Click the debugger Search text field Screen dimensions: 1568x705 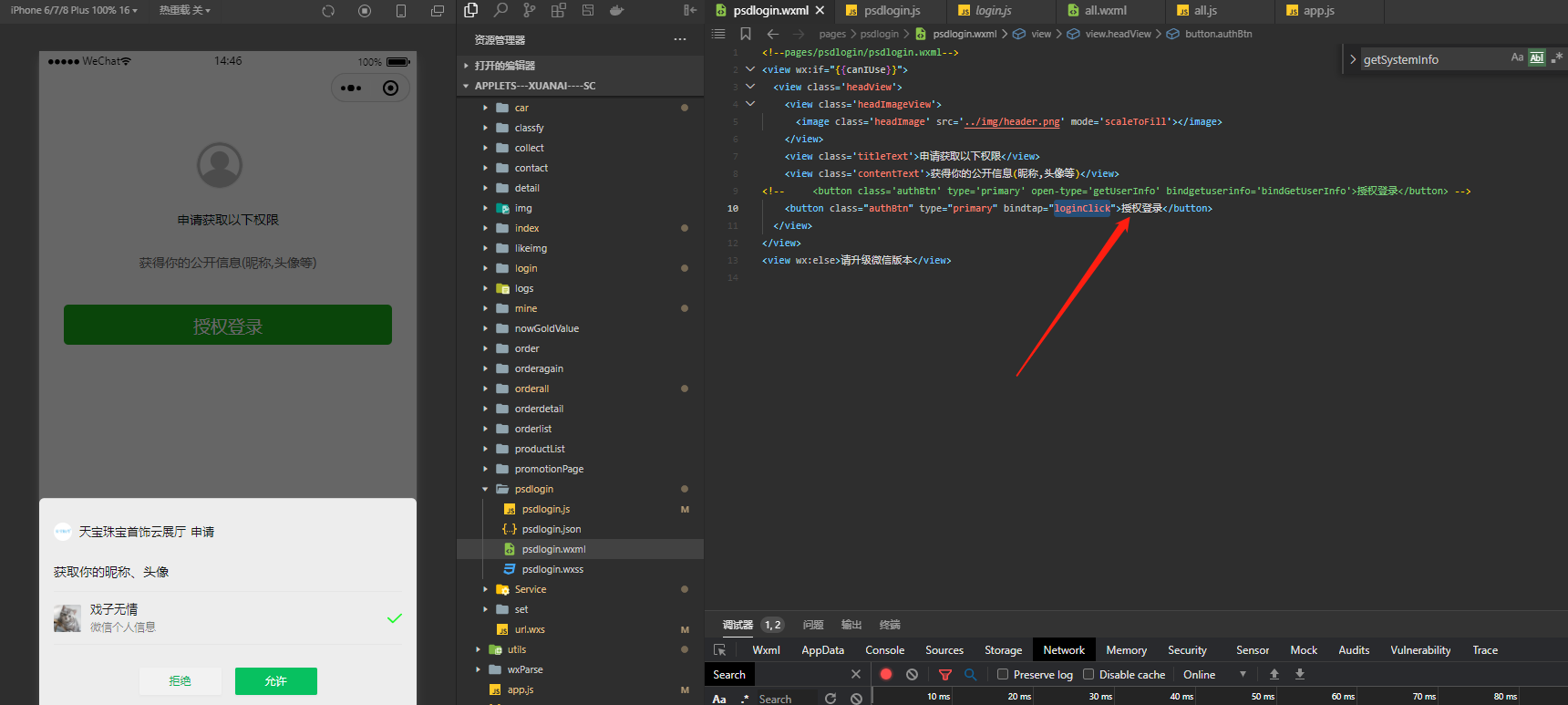pyautogui.click(x=788, y=699)
